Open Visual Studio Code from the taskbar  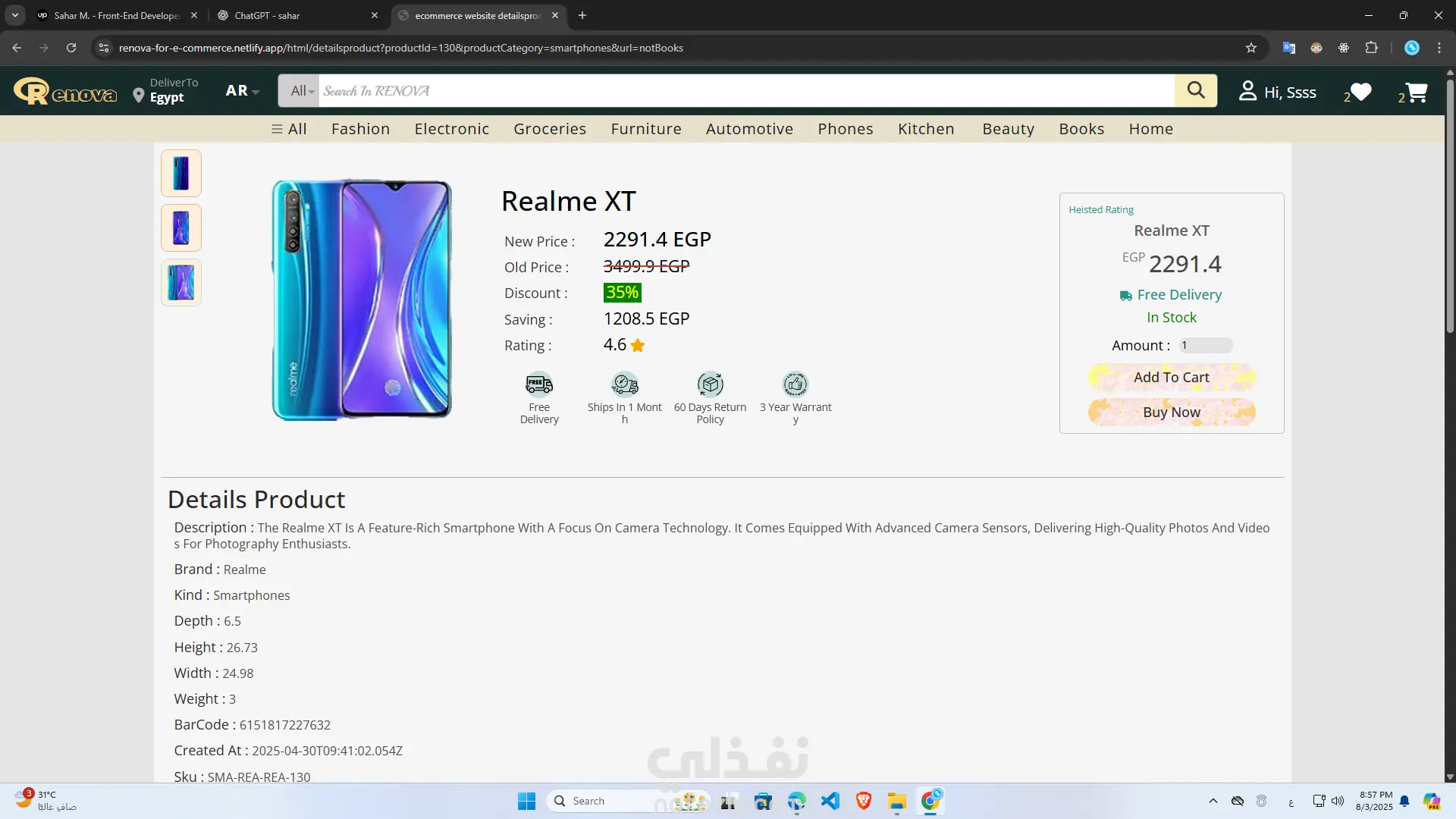(x=830, y=801)
